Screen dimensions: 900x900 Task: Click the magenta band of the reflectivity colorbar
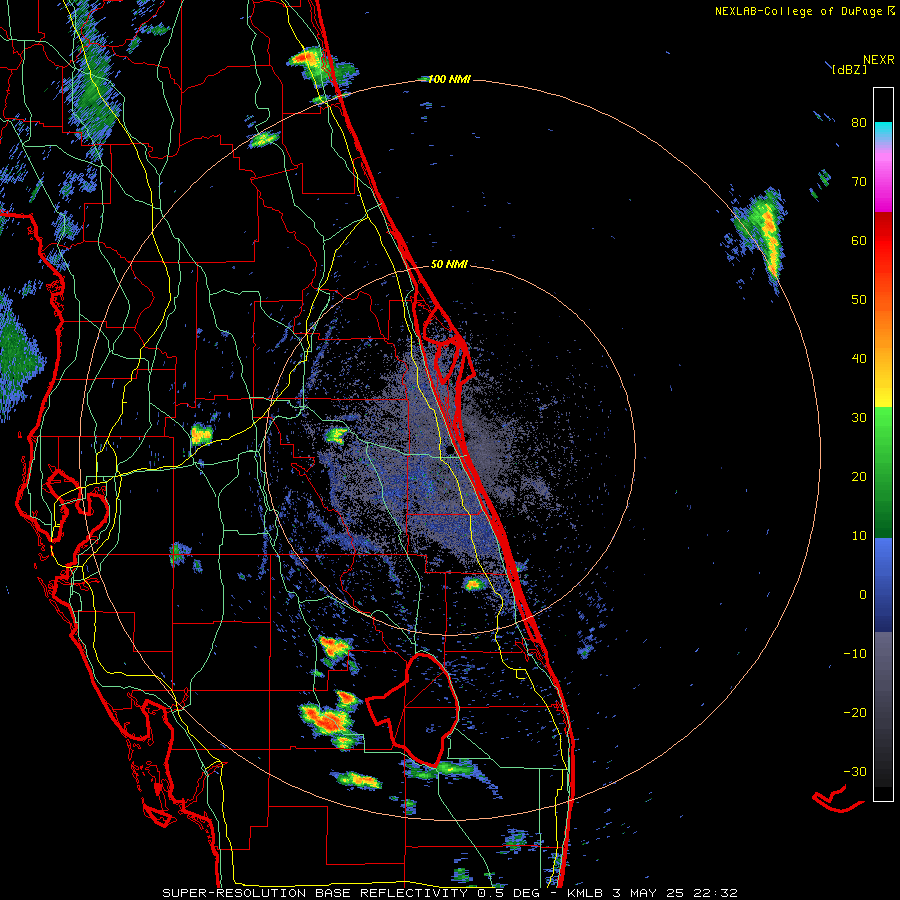pyautogui.click(x=883, y=184)
